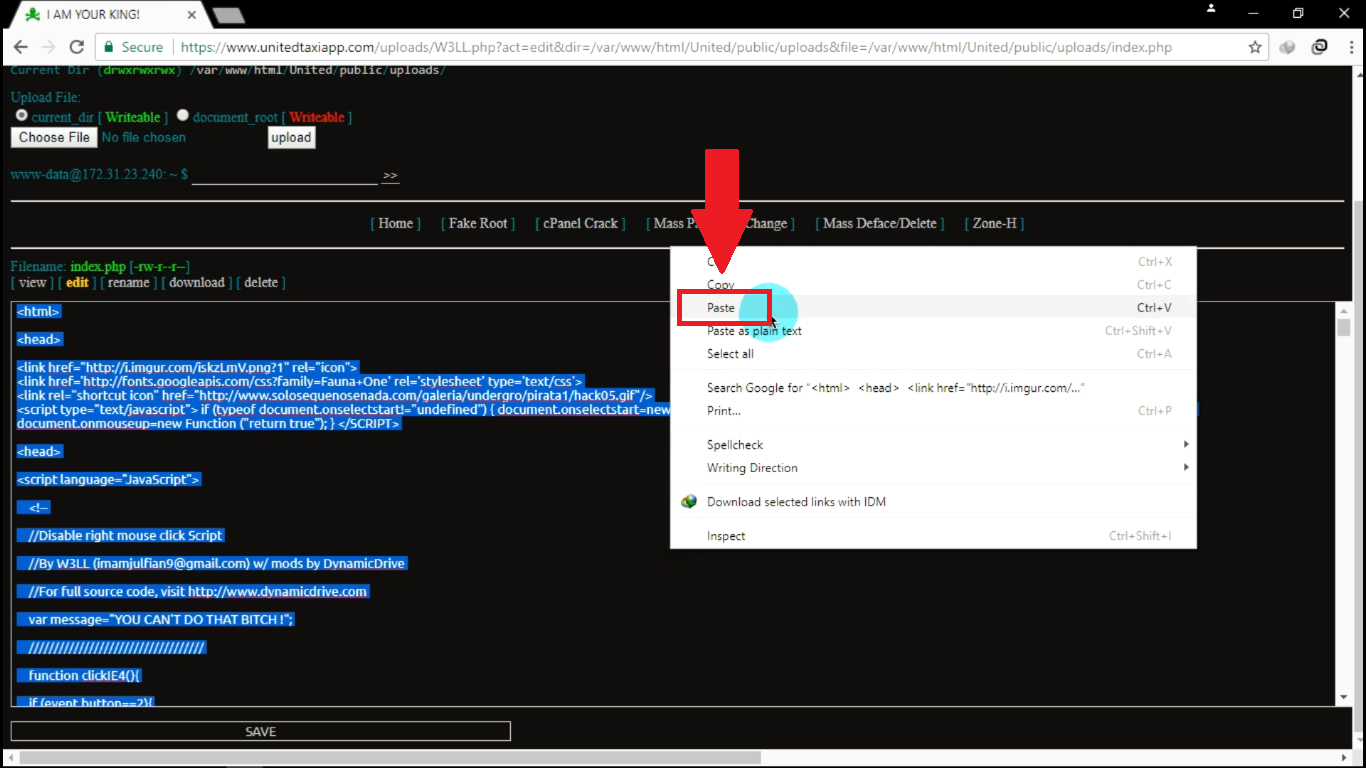Click the profile person icon in the title bar
Image resolution: width=1366 pixels, height=768 pixels.
1210,8
